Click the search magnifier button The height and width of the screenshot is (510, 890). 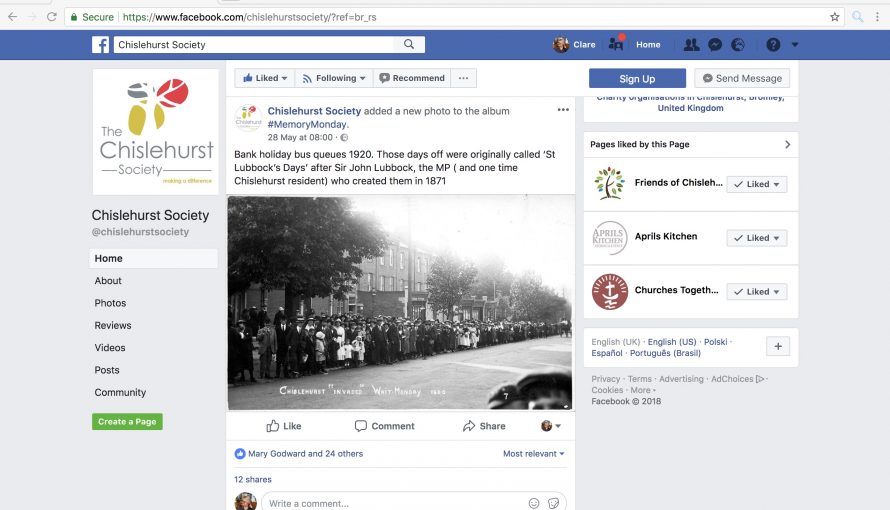[409, 44]
